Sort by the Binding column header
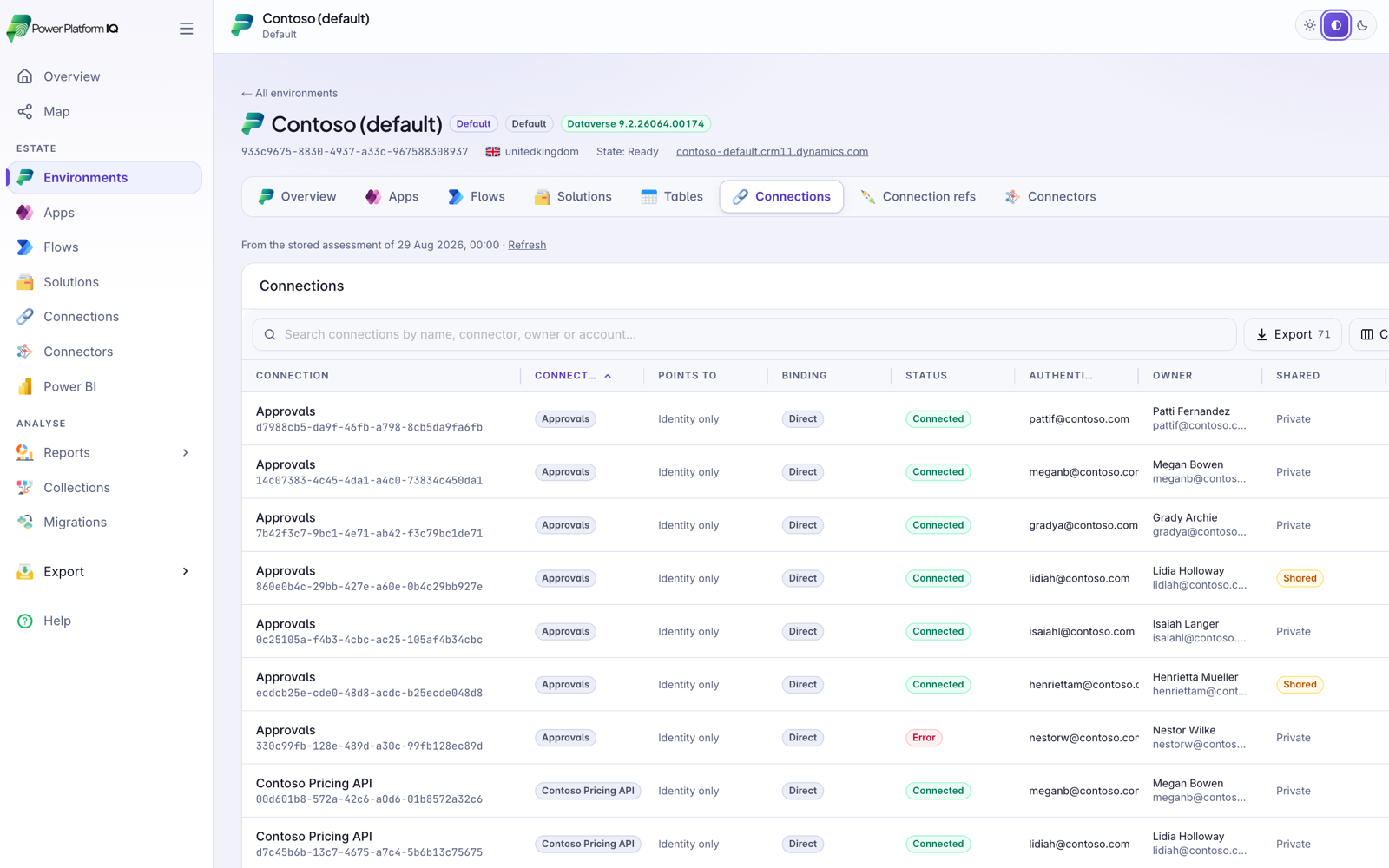 click(x=804, y=376)
